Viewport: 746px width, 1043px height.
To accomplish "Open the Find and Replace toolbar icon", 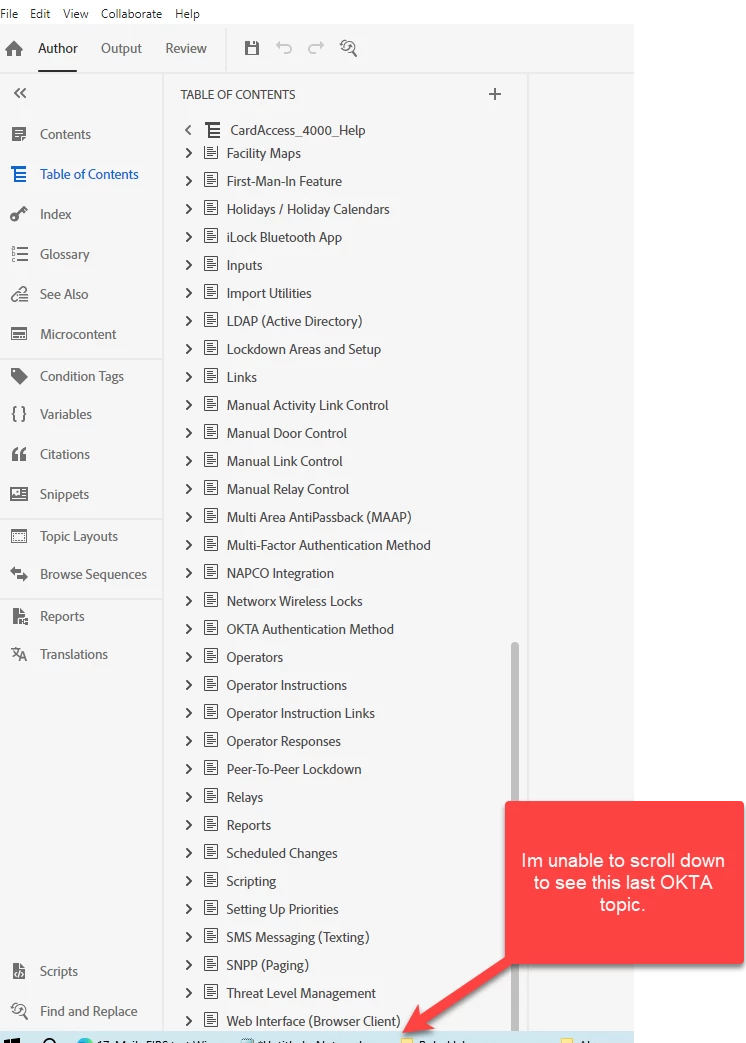I will pyautogui.click(x=348, y=48).
